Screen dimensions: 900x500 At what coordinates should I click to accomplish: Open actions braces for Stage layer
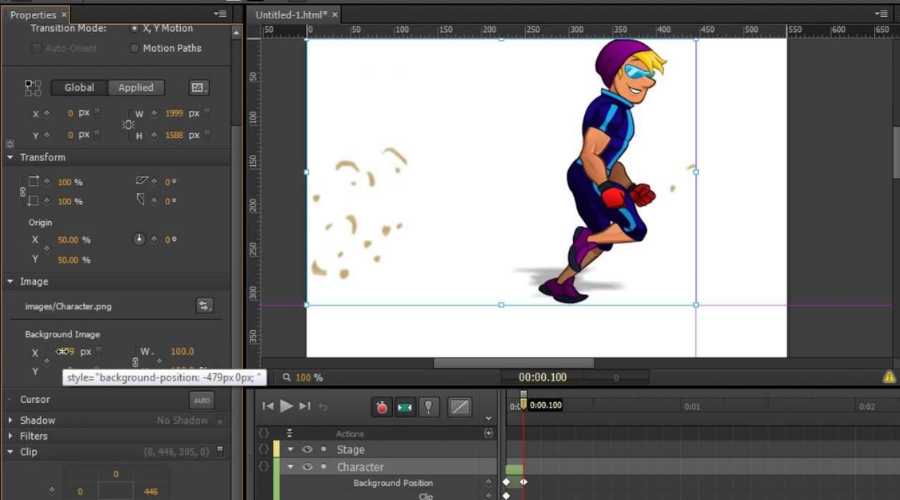click(263, 449)
